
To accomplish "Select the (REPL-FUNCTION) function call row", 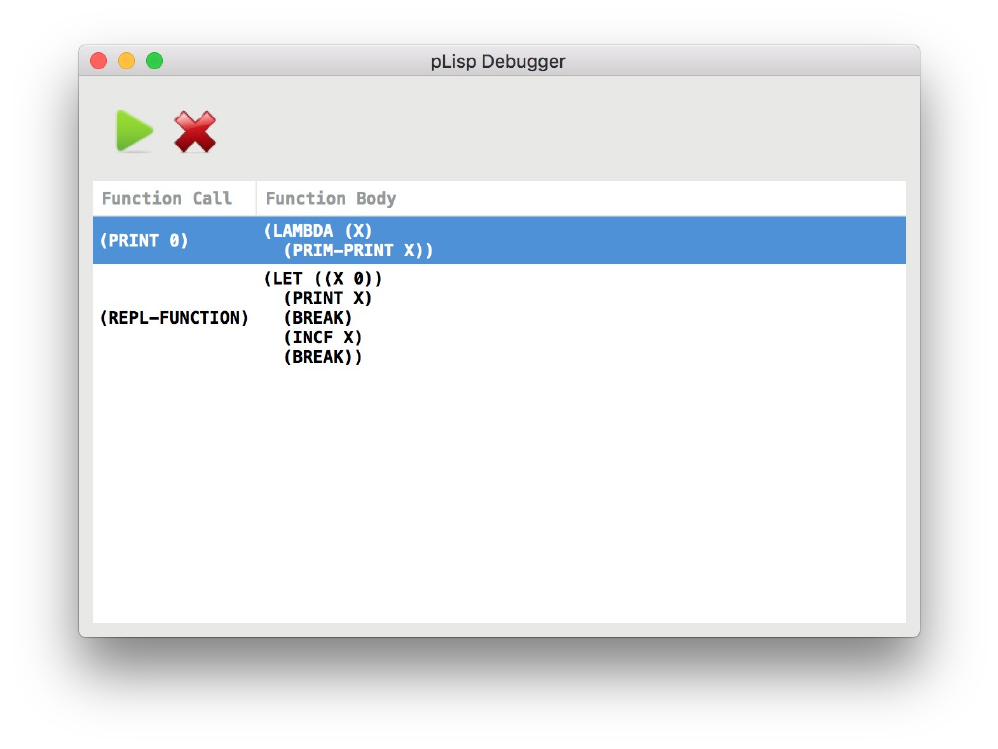I will [x=499, y=318].
